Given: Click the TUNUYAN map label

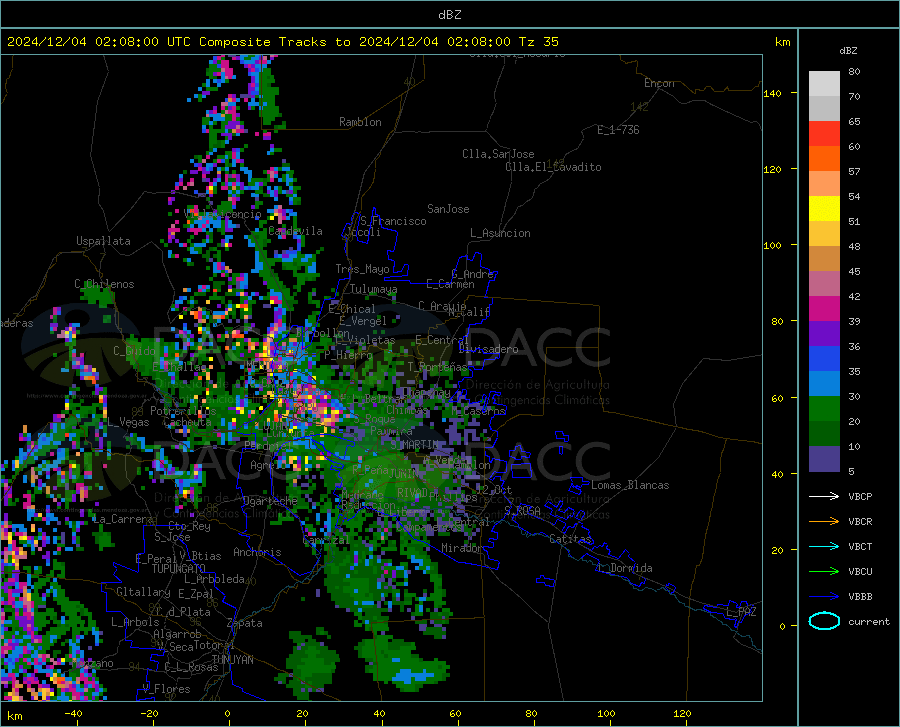Looking at the screenshot, I should (x=232, y=660).
